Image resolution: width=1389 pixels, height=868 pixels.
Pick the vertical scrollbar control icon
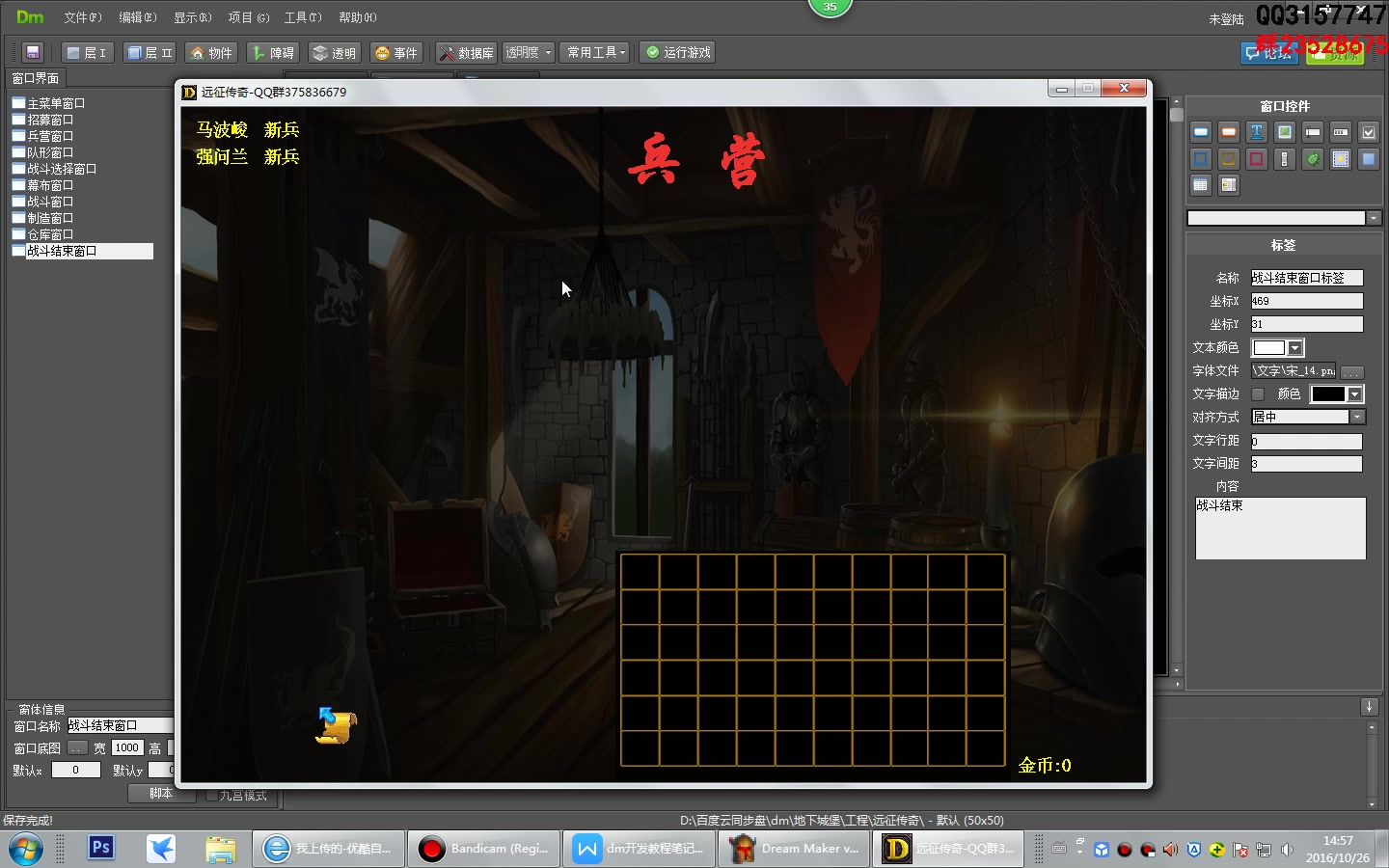1284,159
